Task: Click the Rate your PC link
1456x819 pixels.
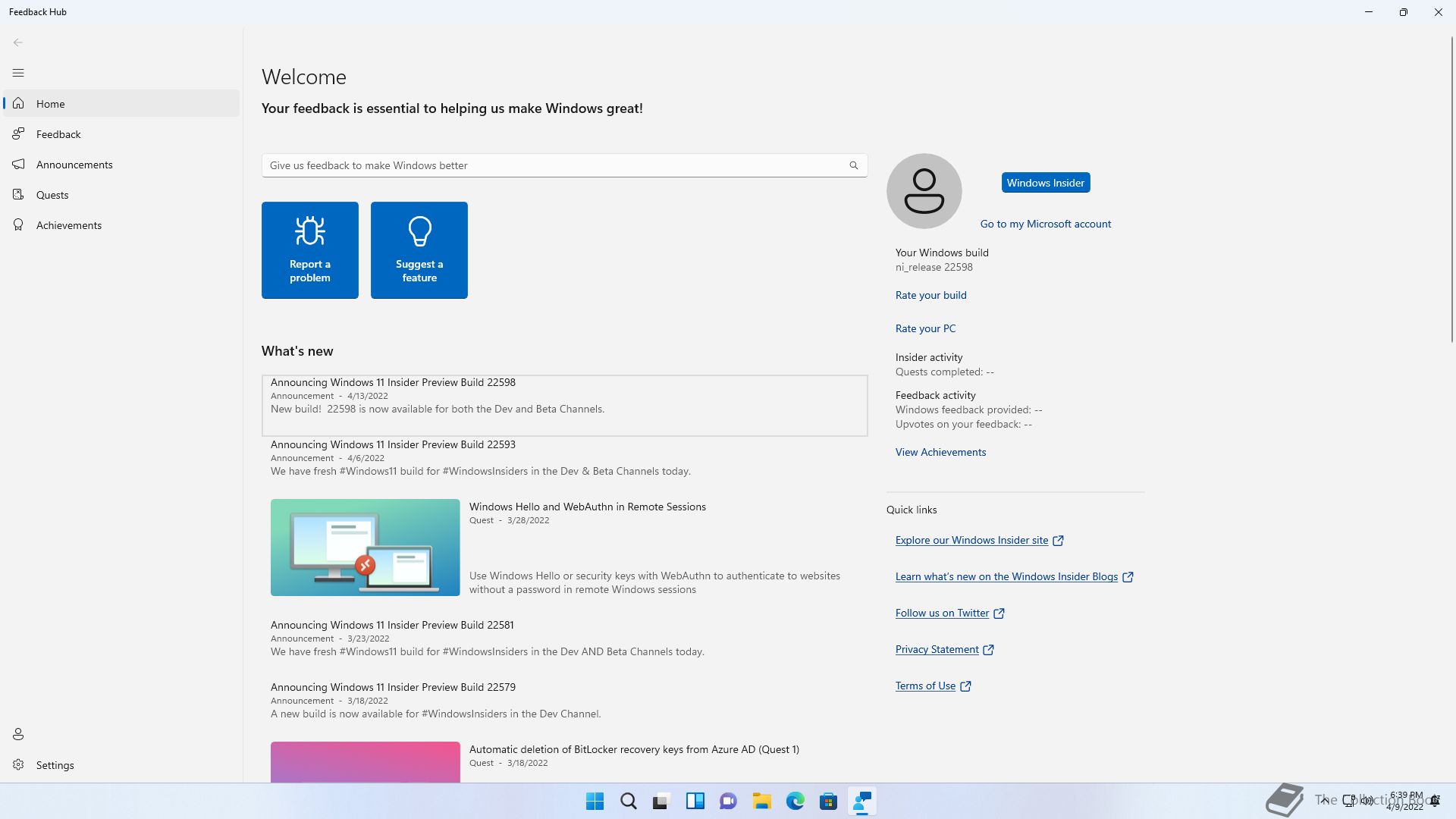Action: 926,328
